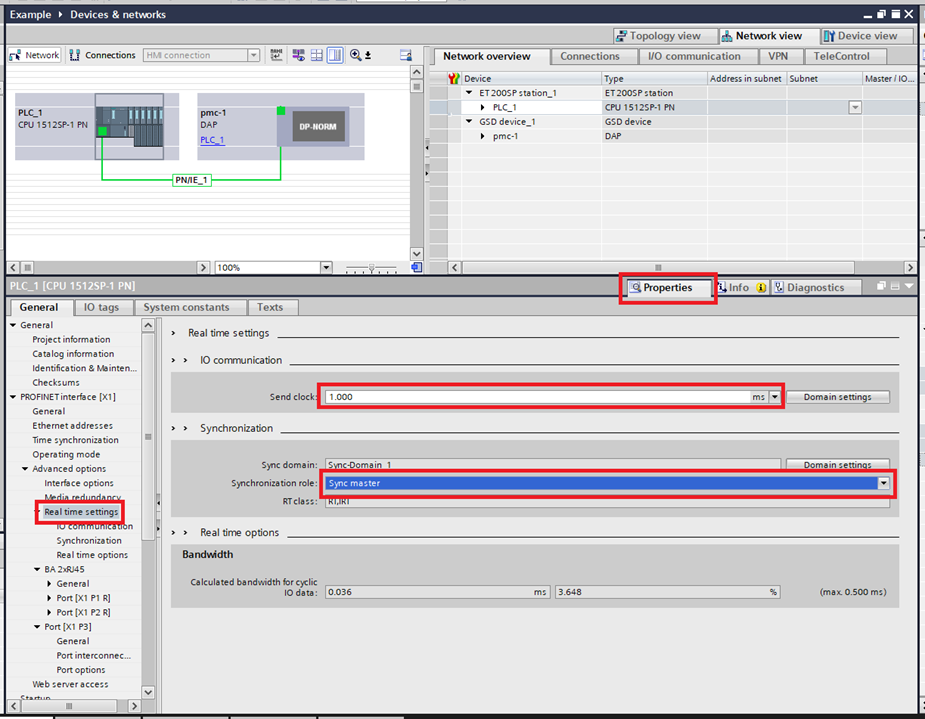Collapse ET200SP station_1 in Network overview
The width and height of the screenshot is (925, 719).
pyautogui.click(x=468, y=92)
